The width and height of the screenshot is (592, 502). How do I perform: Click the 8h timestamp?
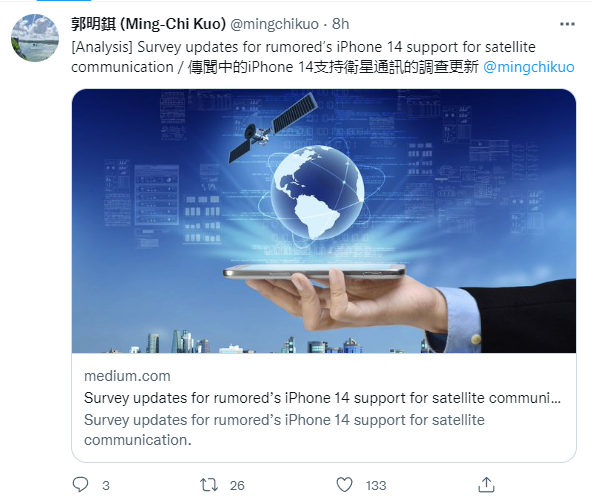coord(341,24)
